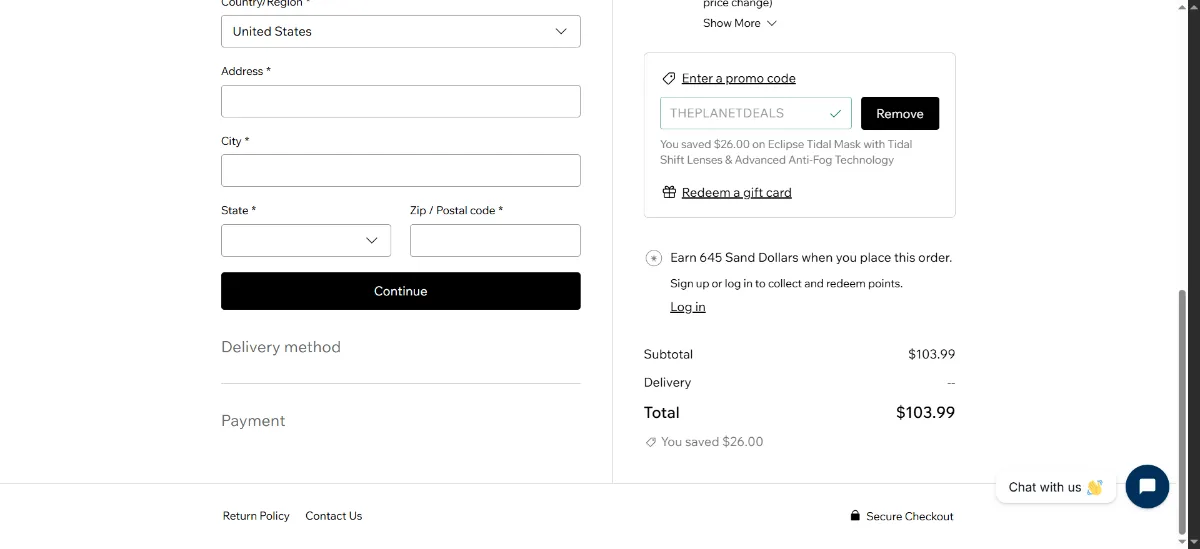Click the City input field
The image size is (1200, 549).
coord(401,170)
